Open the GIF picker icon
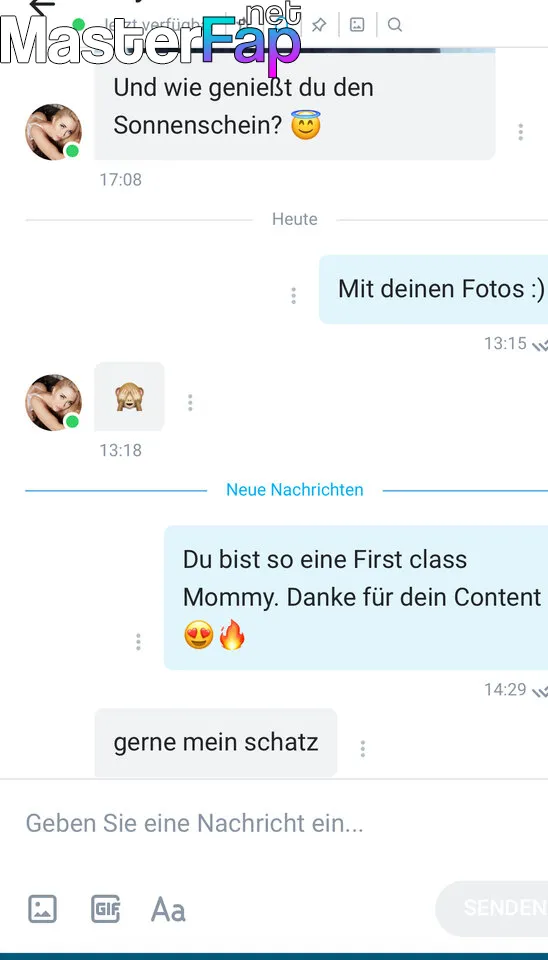Viewport: 548px width, 960px height. pos(105,909)
